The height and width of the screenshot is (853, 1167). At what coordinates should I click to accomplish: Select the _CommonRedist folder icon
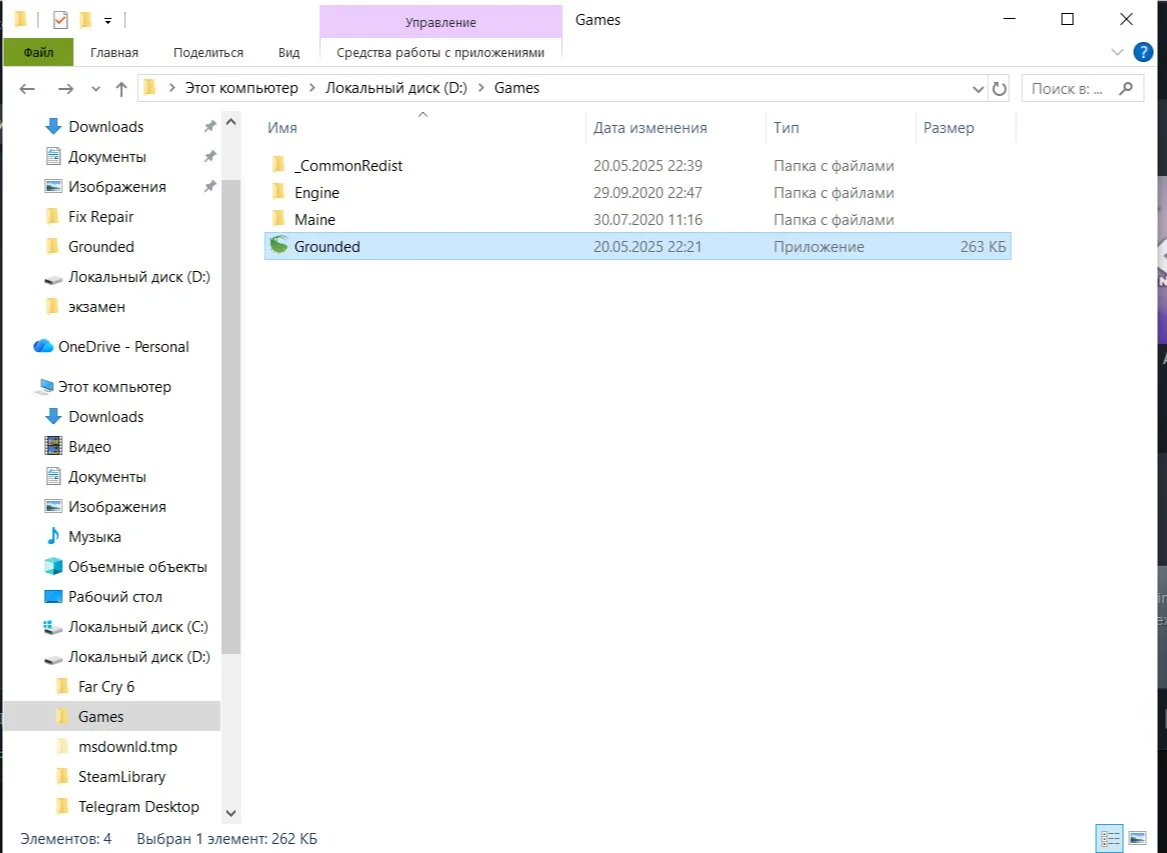click(x=278, y=164)
